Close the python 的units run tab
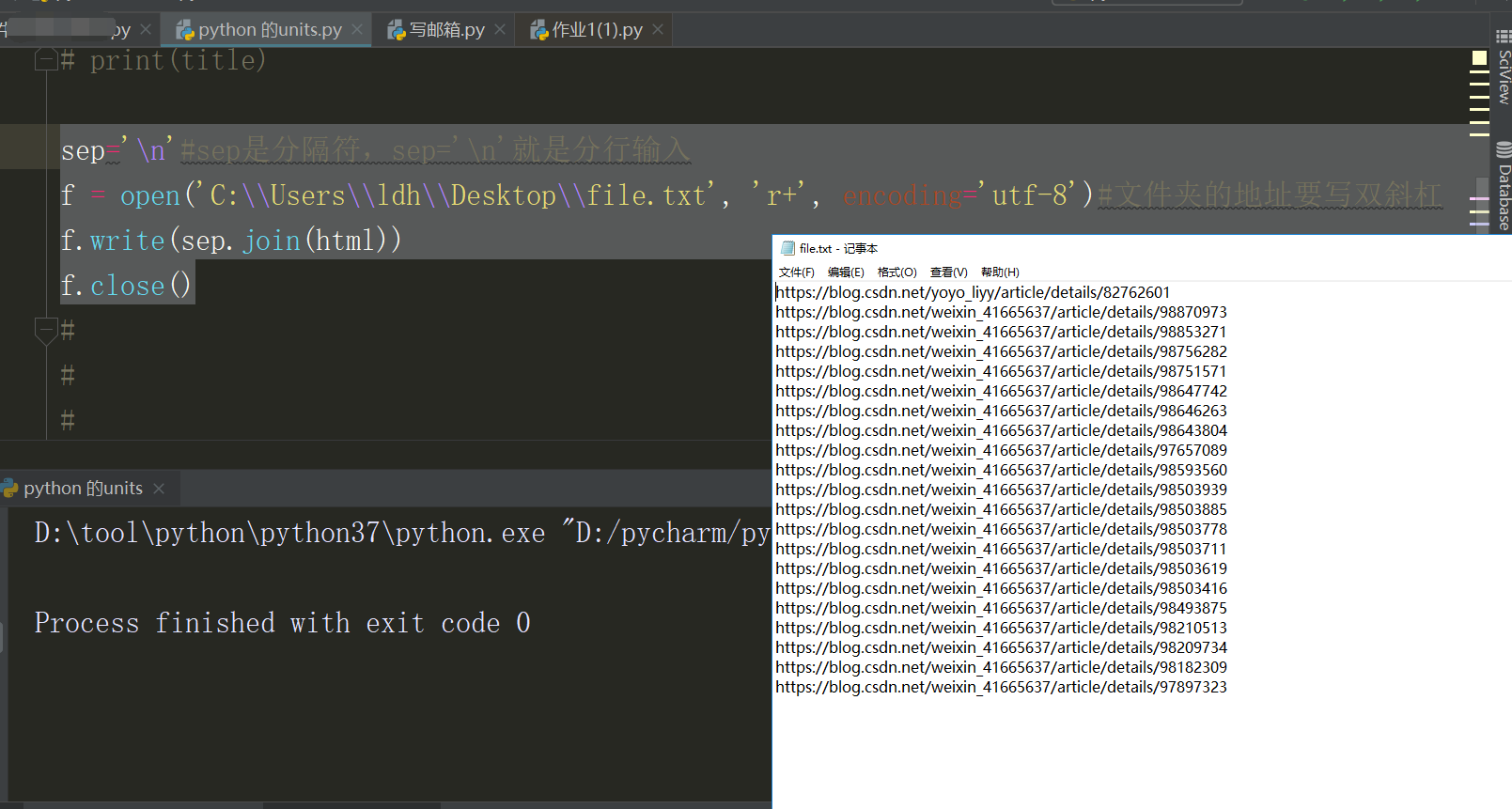Screen dimensions: 1512x809 (159, 489)
